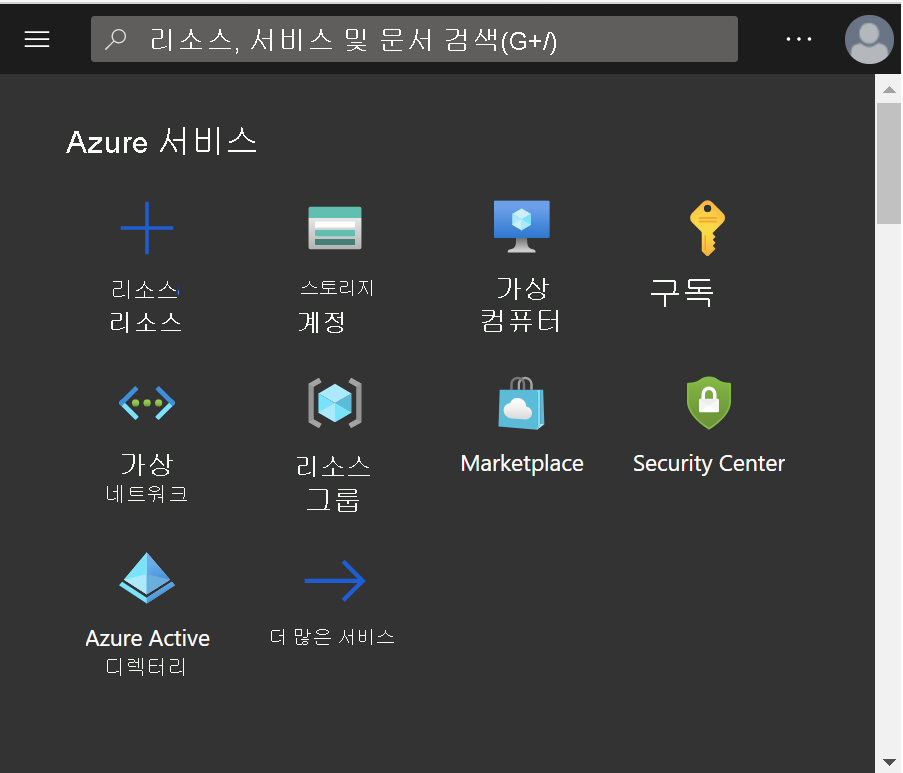Image resolution: width=903 pixels, height=773 pixels.
Task: Click the account avatar in the top bar
Action: [868, 39]
